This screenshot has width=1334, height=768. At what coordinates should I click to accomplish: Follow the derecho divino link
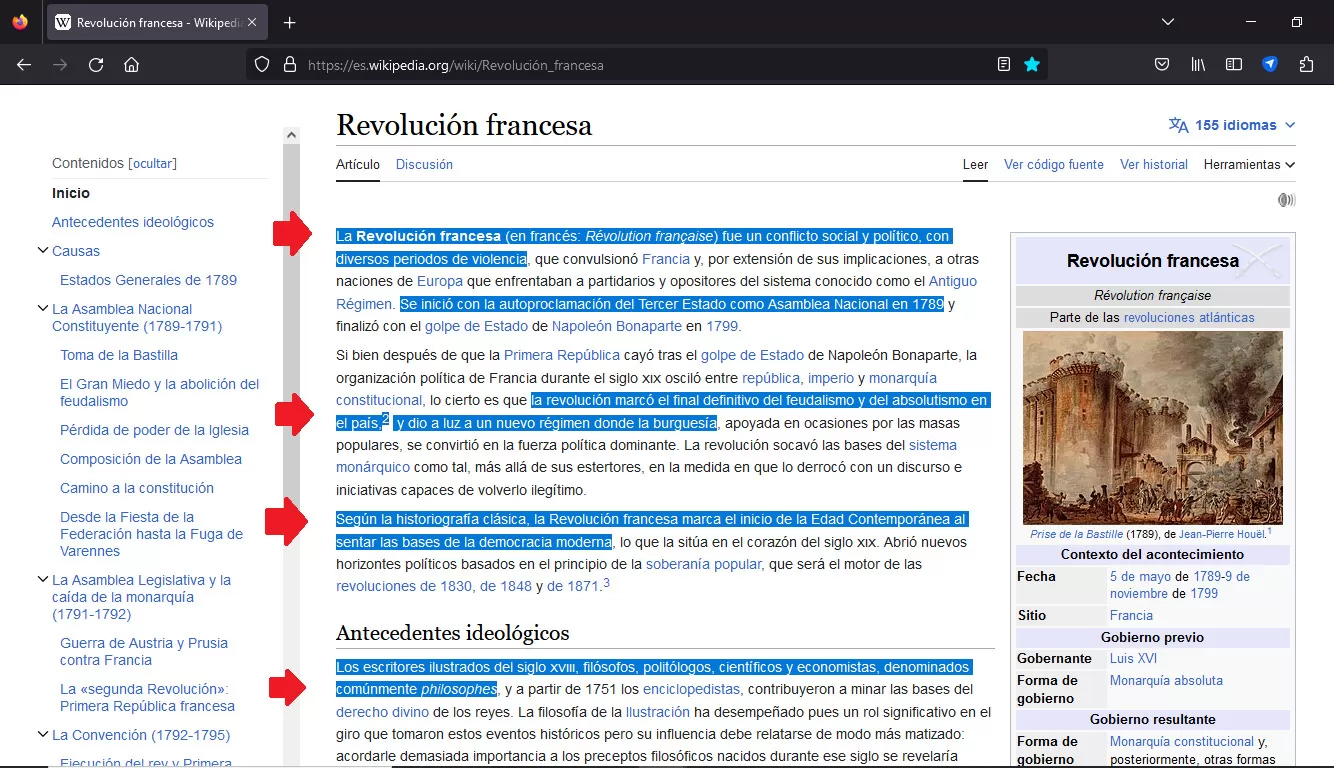382,712
